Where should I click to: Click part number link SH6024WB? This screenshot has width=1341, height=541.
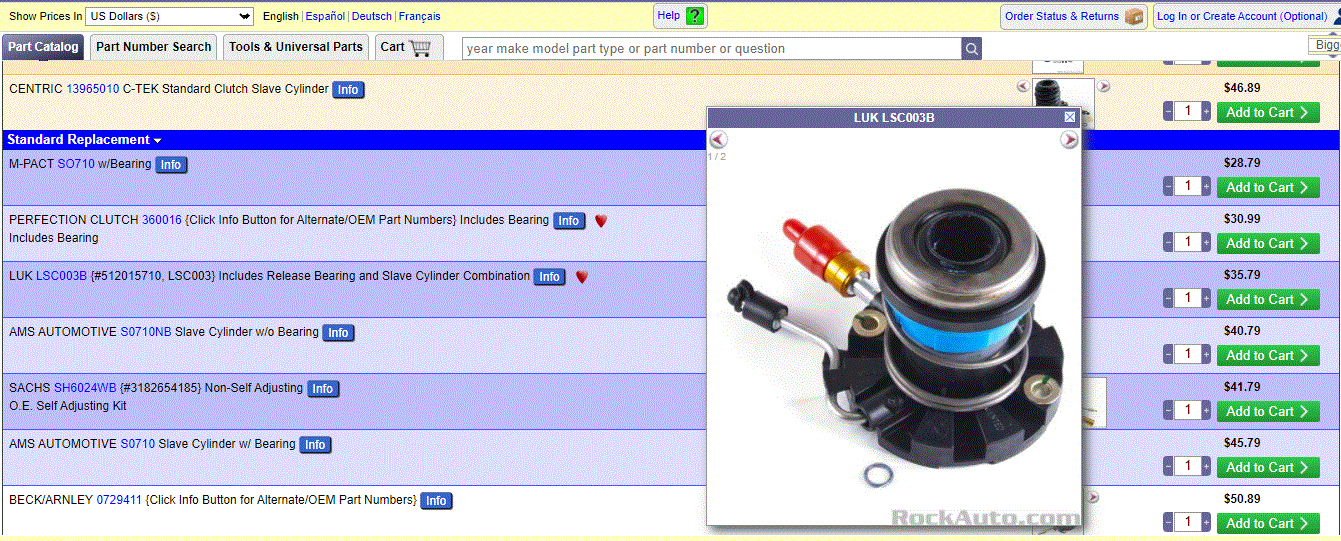tap(85, 388)
